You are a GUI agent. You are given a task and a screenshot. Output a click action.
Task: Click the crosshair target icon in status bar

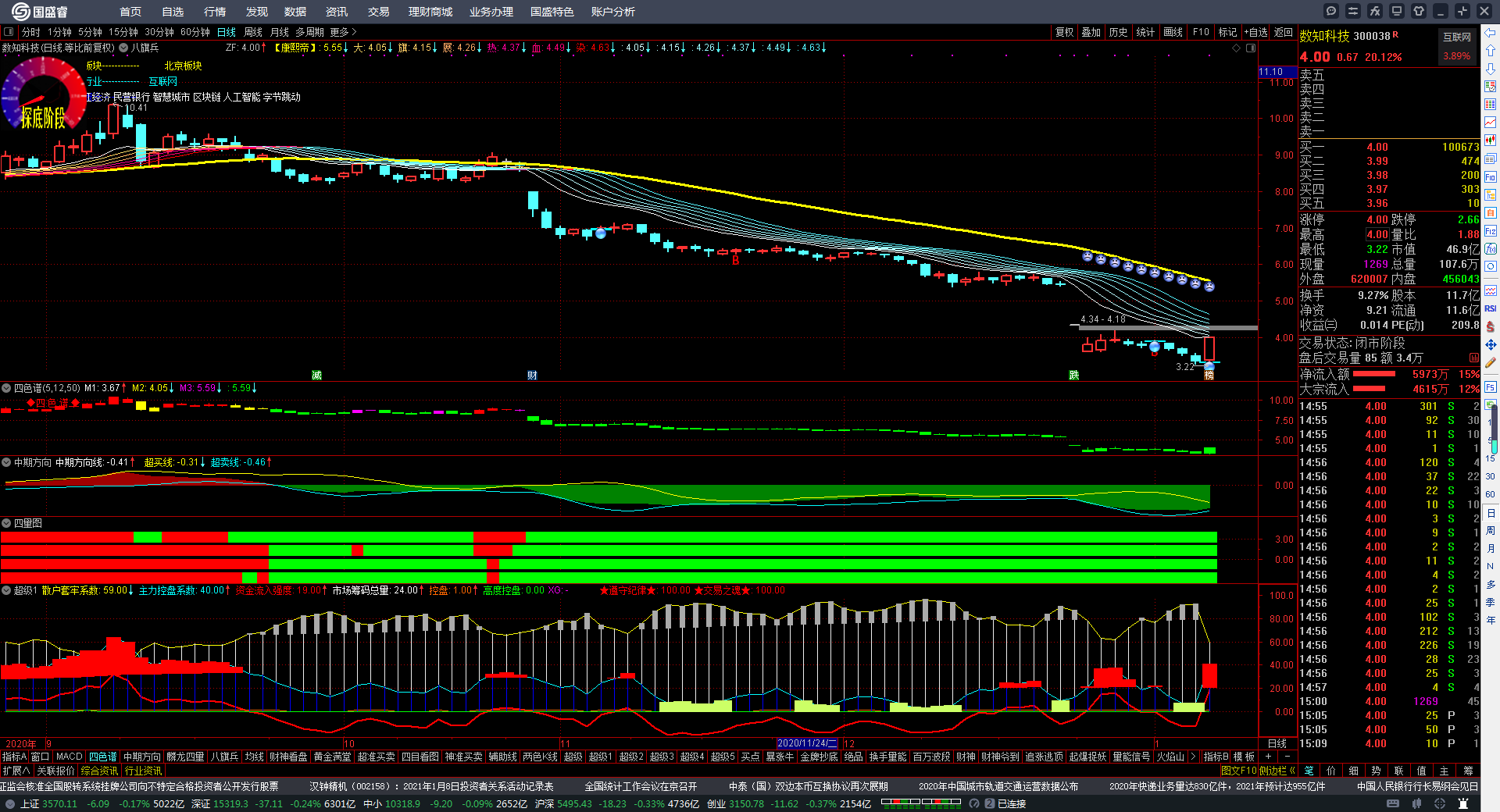click(x=1440, y=803)
